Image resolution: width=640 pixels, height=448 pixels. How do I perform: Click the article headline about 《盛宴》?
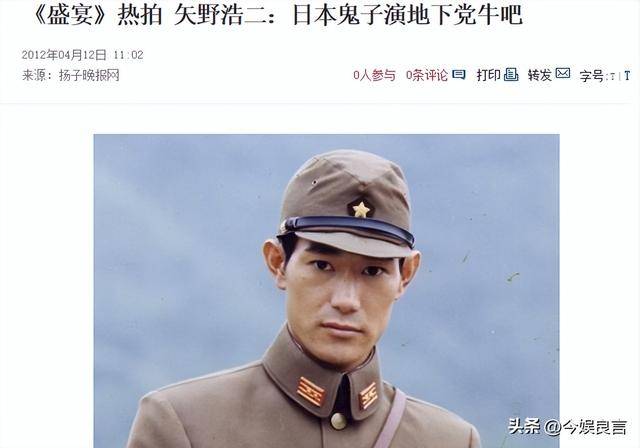tap(278, 16)
